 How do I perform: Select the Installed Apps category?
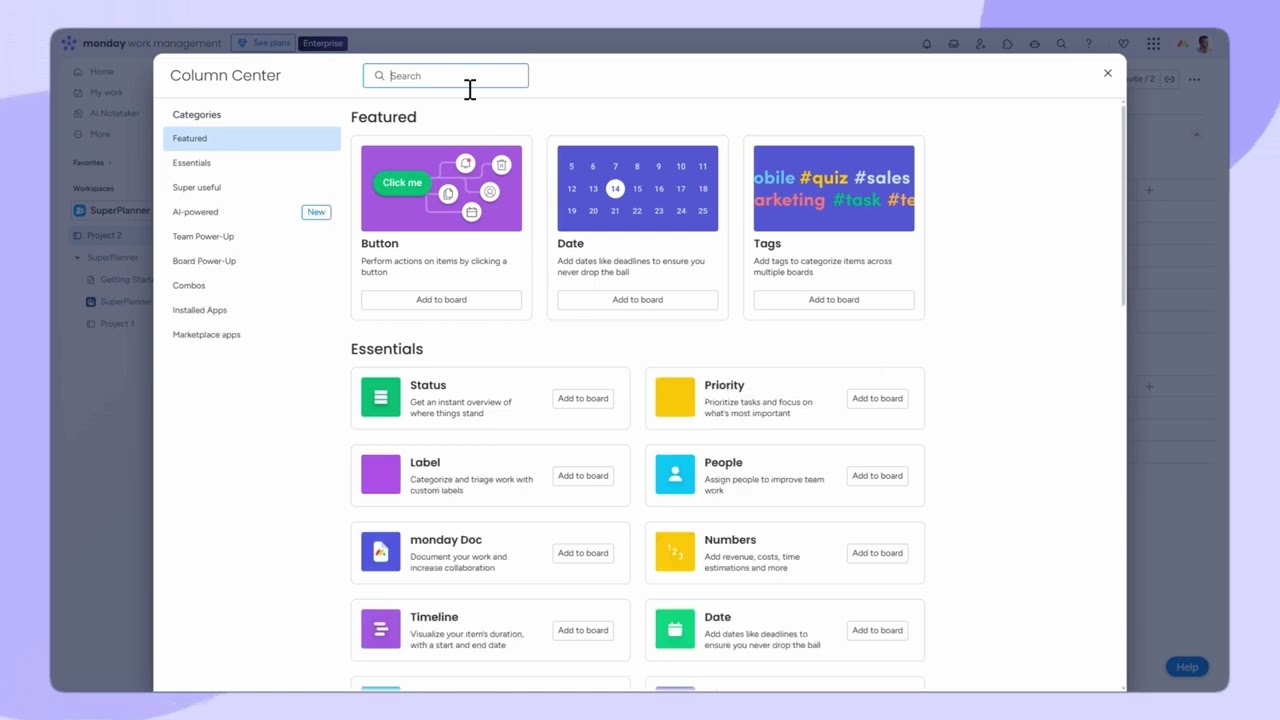pyautogui.click(x=252, y=310)
